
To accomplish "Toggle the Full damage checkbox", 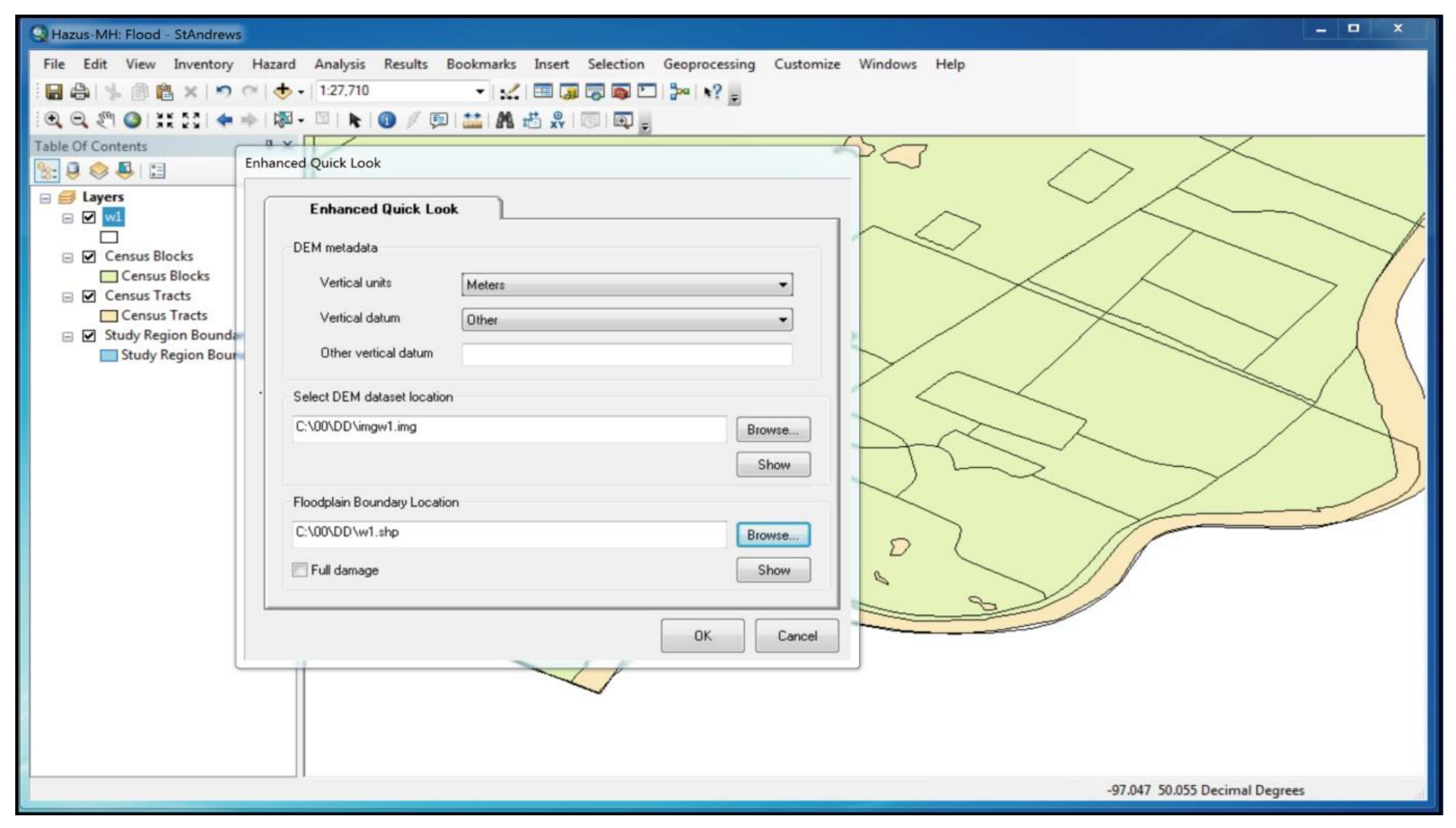I will [300, 570].
